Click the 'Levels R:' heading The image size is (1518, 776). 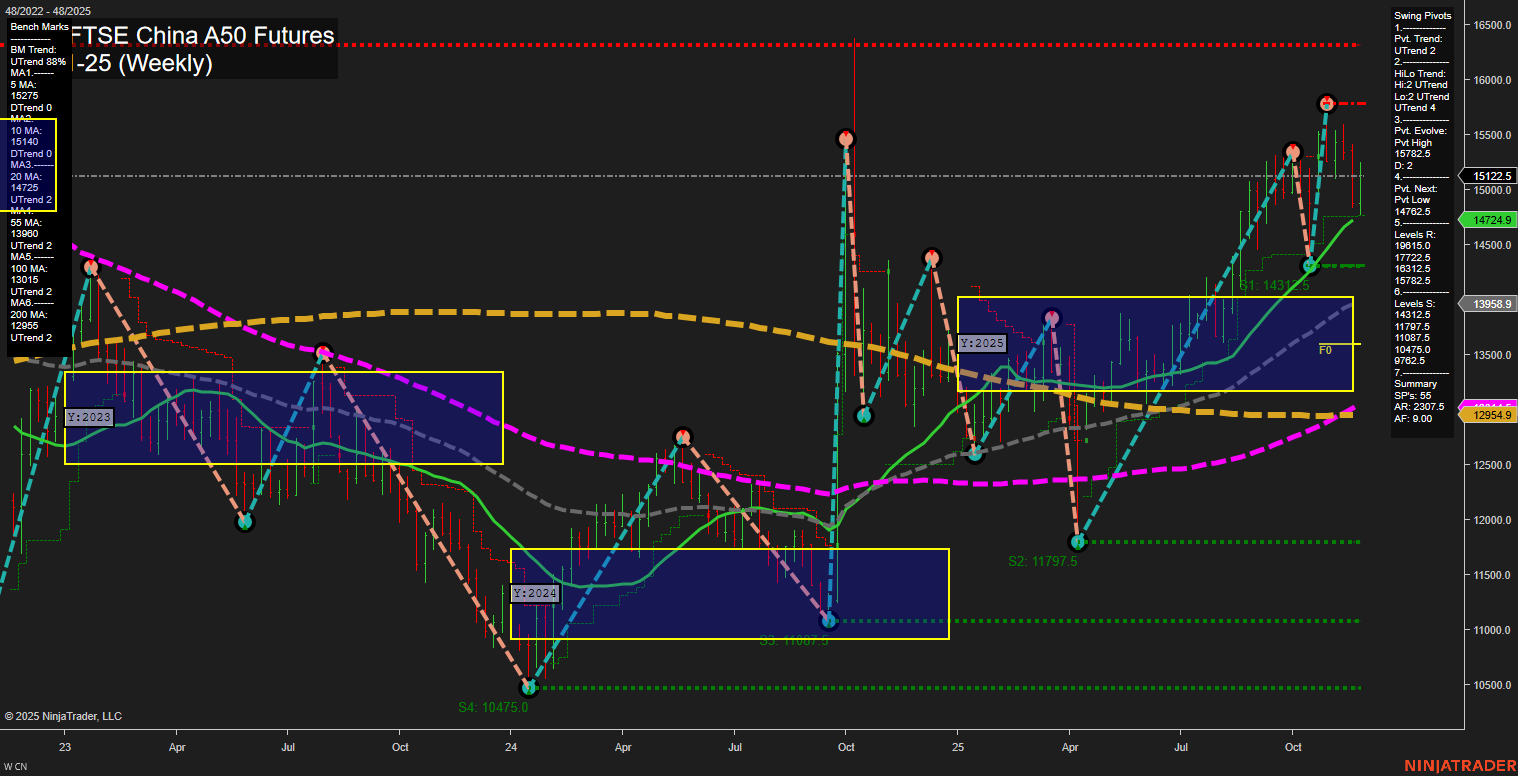click(1414, 235)
